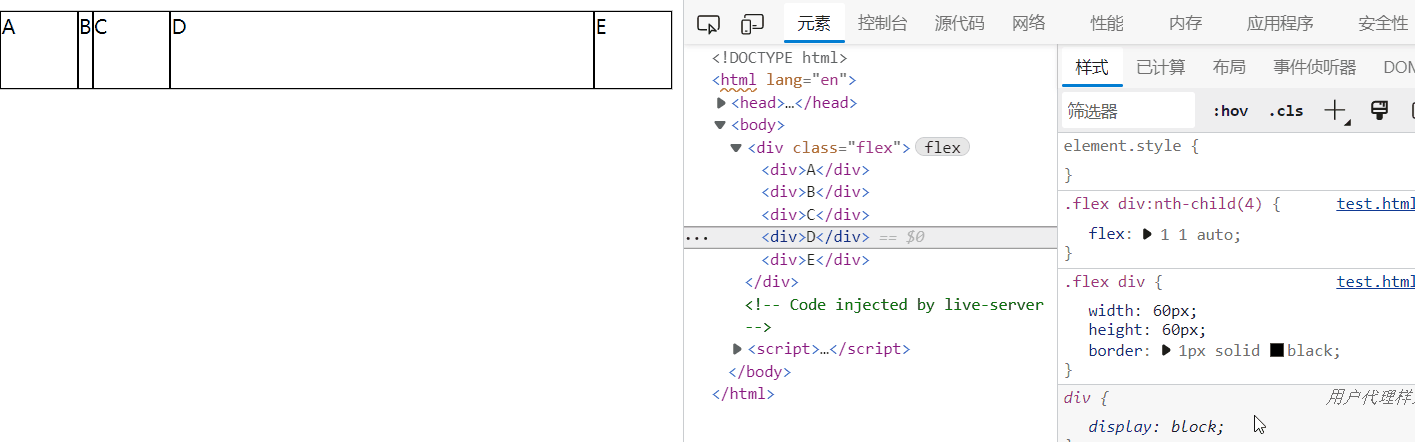Viewport: 1415px width, 442px height.
Task: Open test.html link for .flex div rule
Action: click(x=1375, y=282)
